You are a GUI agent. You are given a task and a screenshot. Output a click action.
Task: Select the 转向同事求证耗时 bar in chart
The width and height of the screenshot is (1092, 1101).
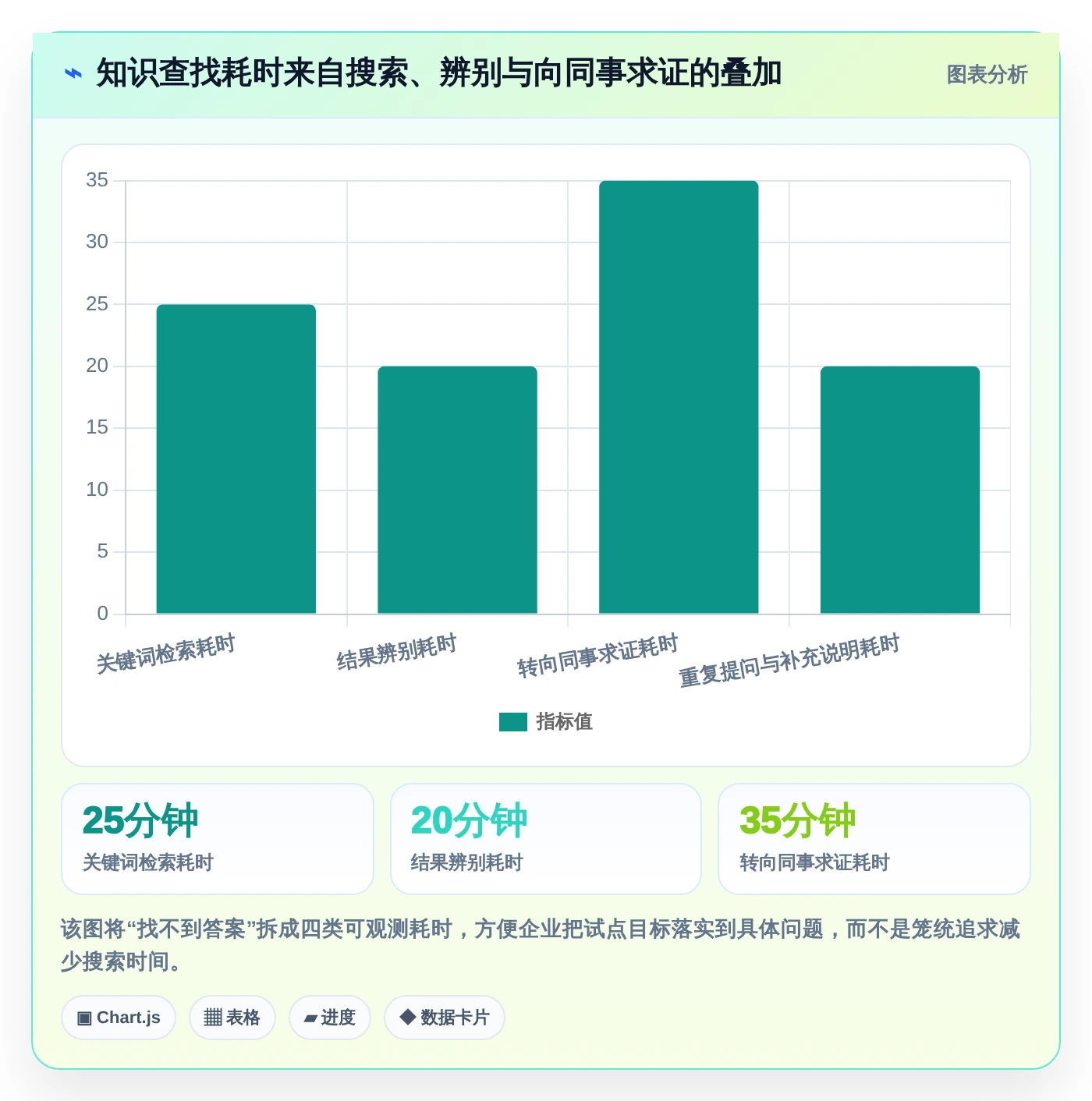[x=679, y=397]
